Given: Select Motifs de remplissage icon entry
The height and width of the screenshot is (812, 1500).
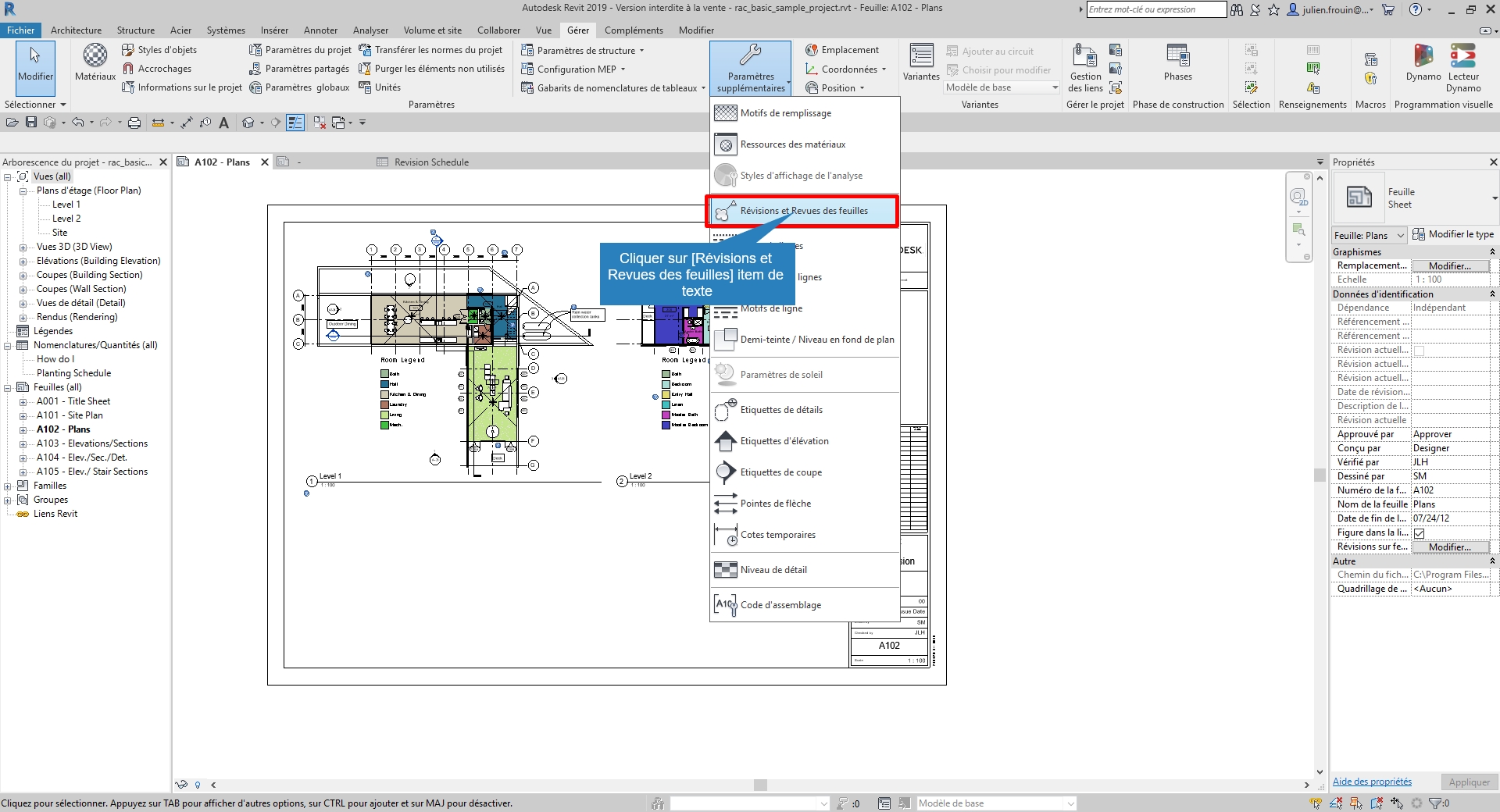Looking at the screenshot, I should 726,113.
